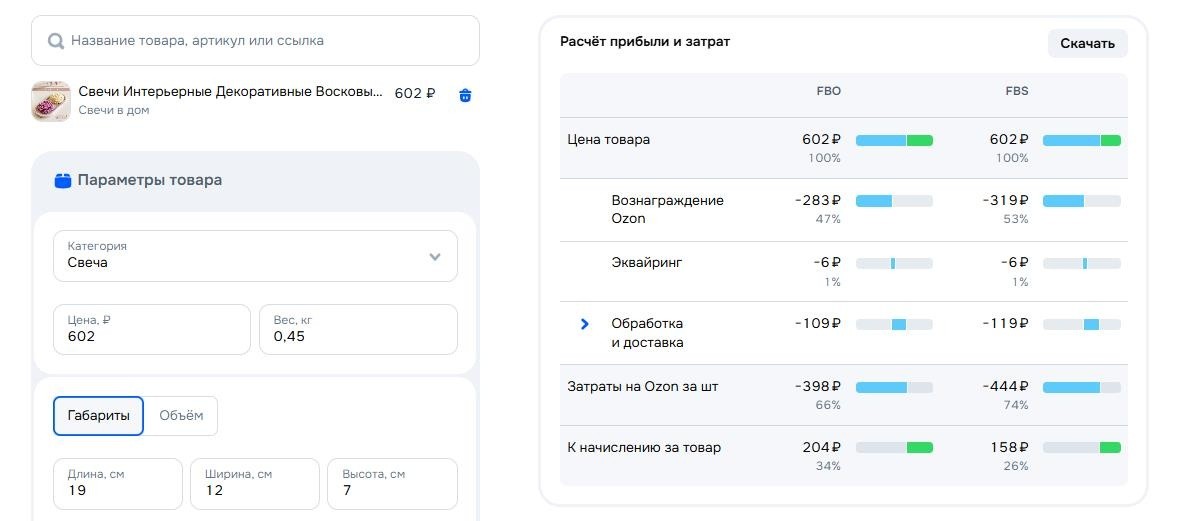Screen dimensions: 1186x521
Task: Open the Свечи Интерьерные Декоративные product link
Action: point(231,92)
